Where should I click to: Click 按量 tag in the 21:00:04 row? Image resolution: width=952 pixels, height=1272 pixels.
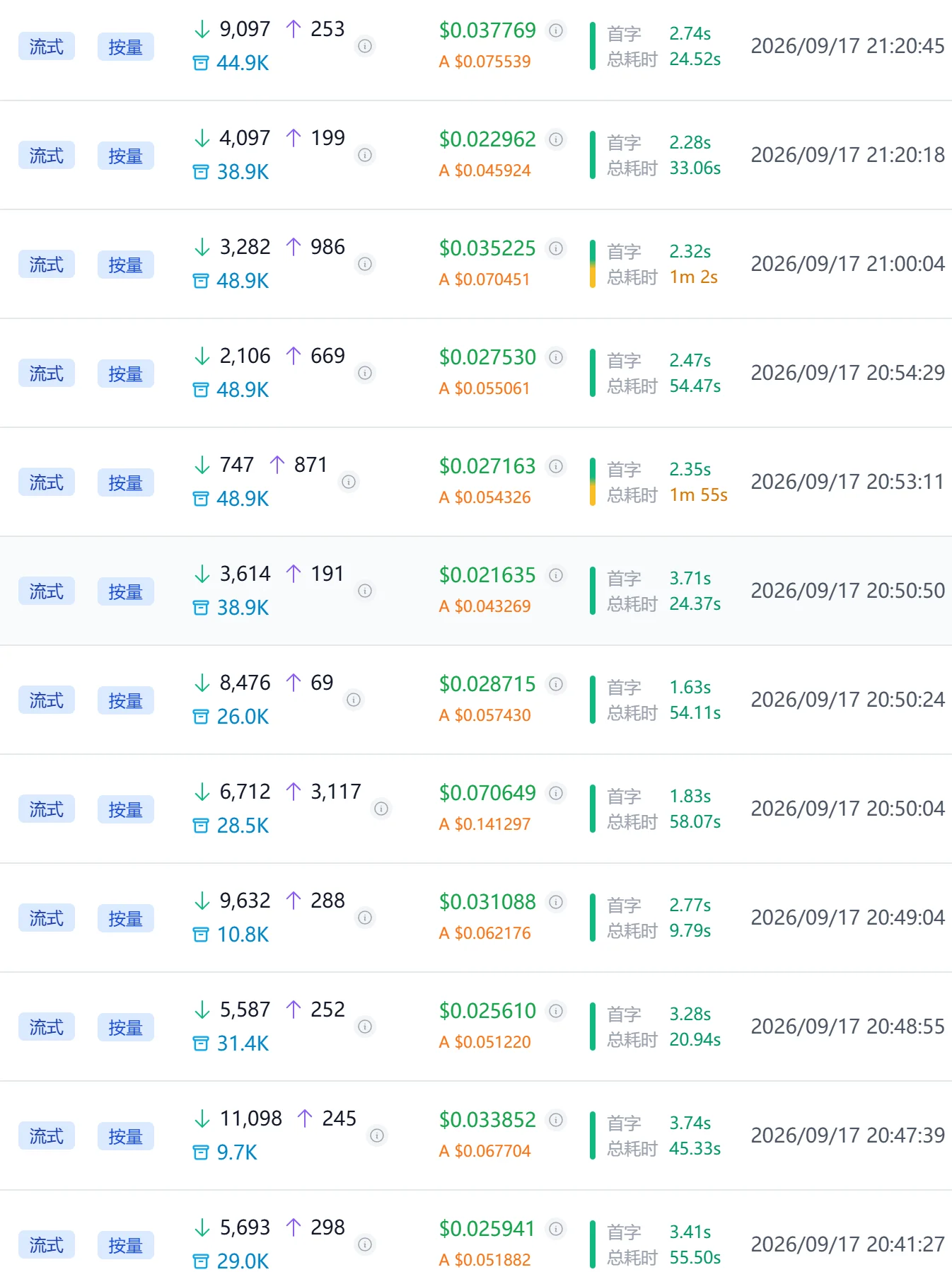click(x=126, y=265)
